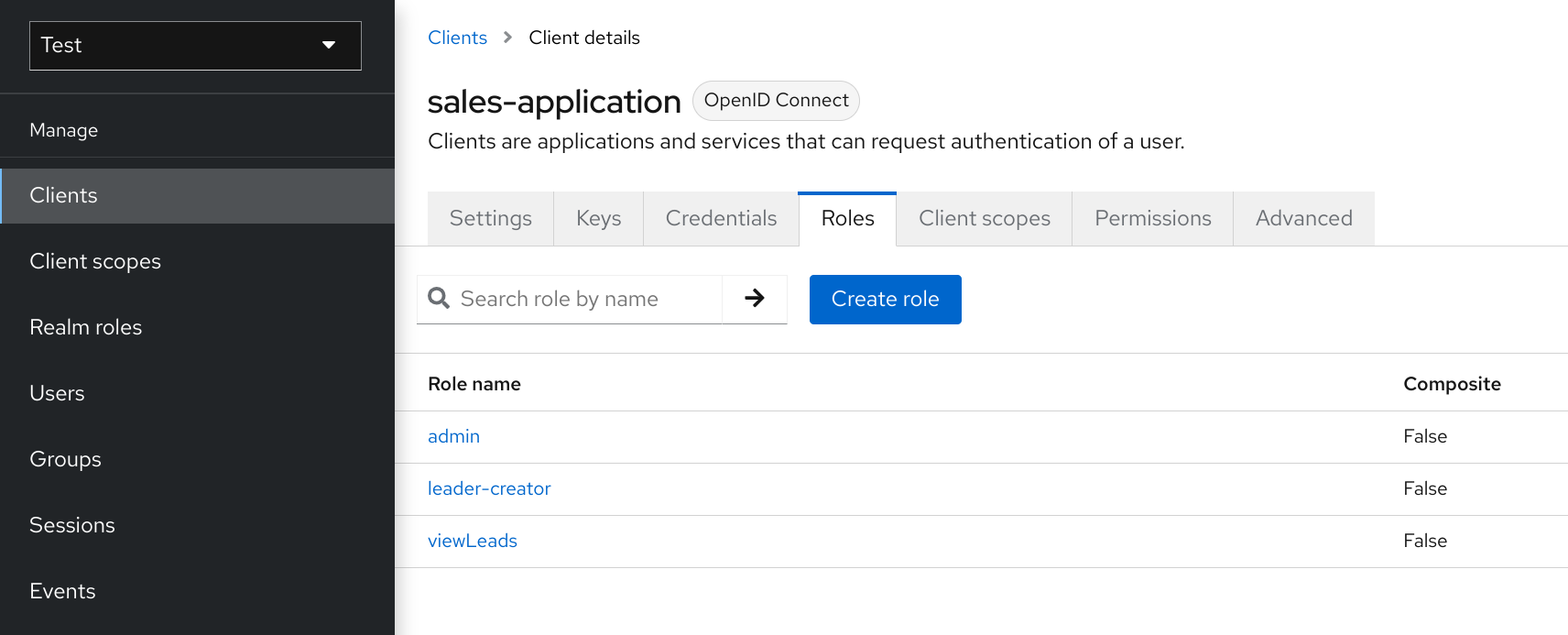Select the Client scopes tab
Viewport: 1568px width, 635px height.
(x=984, y=219)
